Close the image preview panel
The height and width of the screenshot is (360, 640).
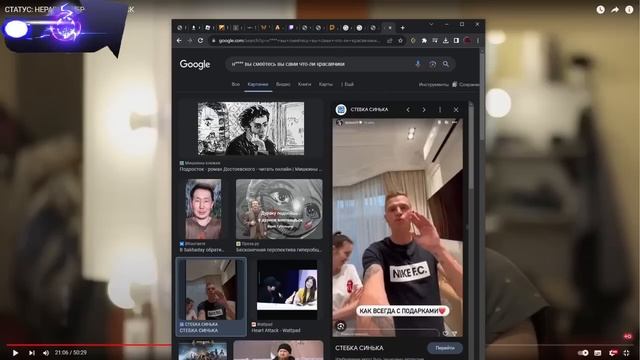(x=456, y=109)
